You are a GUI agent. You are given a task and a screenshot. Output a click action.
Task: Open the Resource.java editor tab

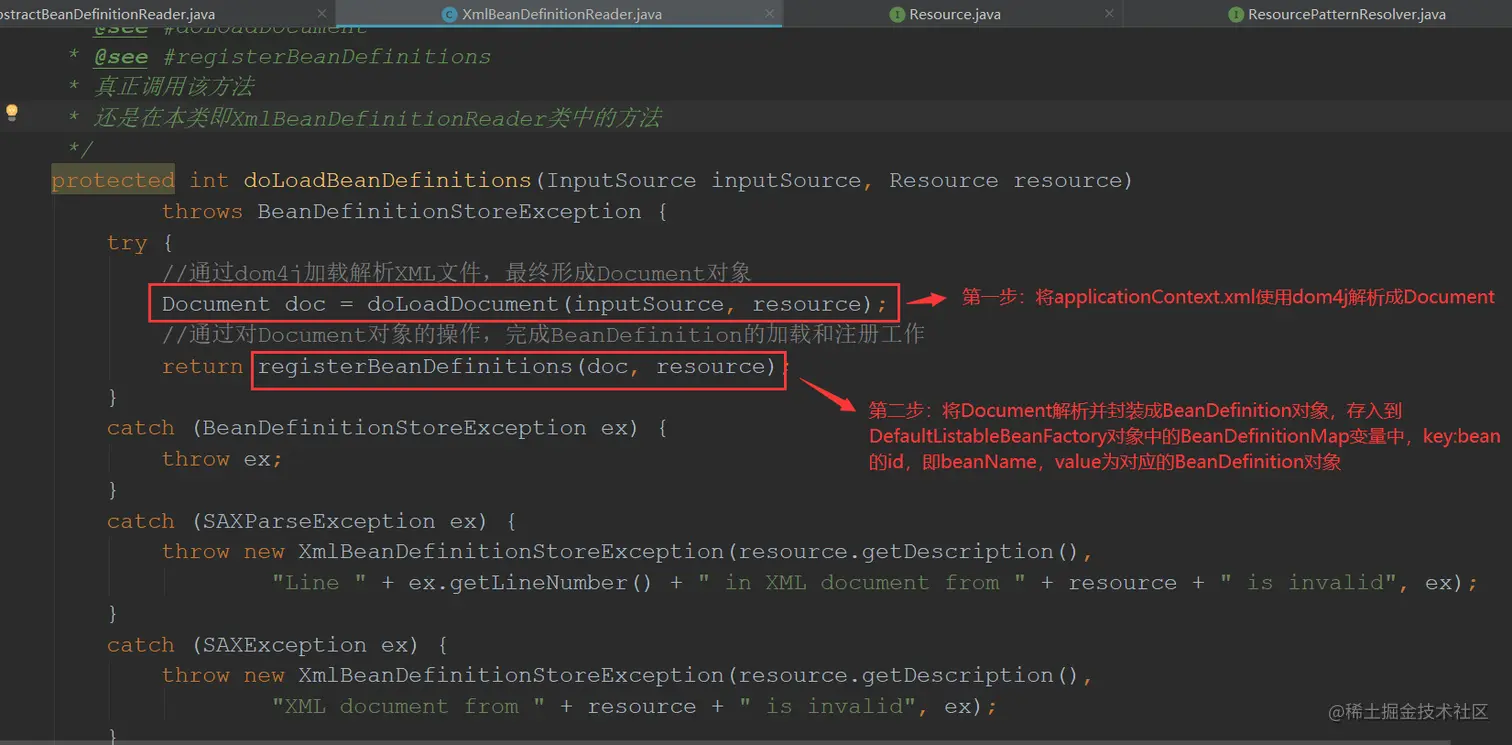pos(954,14)
